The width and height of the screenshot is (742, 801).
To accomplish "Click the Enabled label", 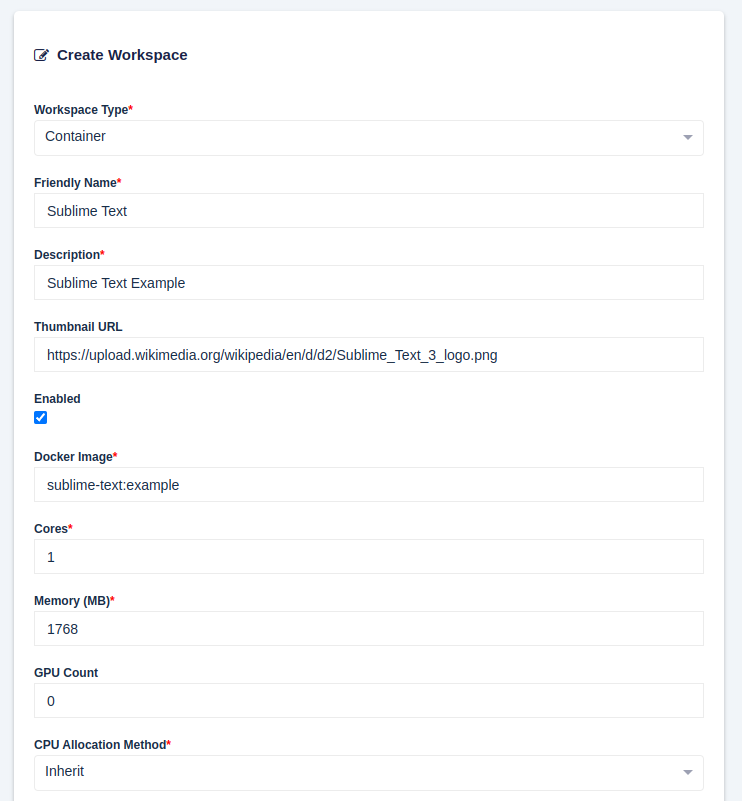I will [x=57, y=399].
